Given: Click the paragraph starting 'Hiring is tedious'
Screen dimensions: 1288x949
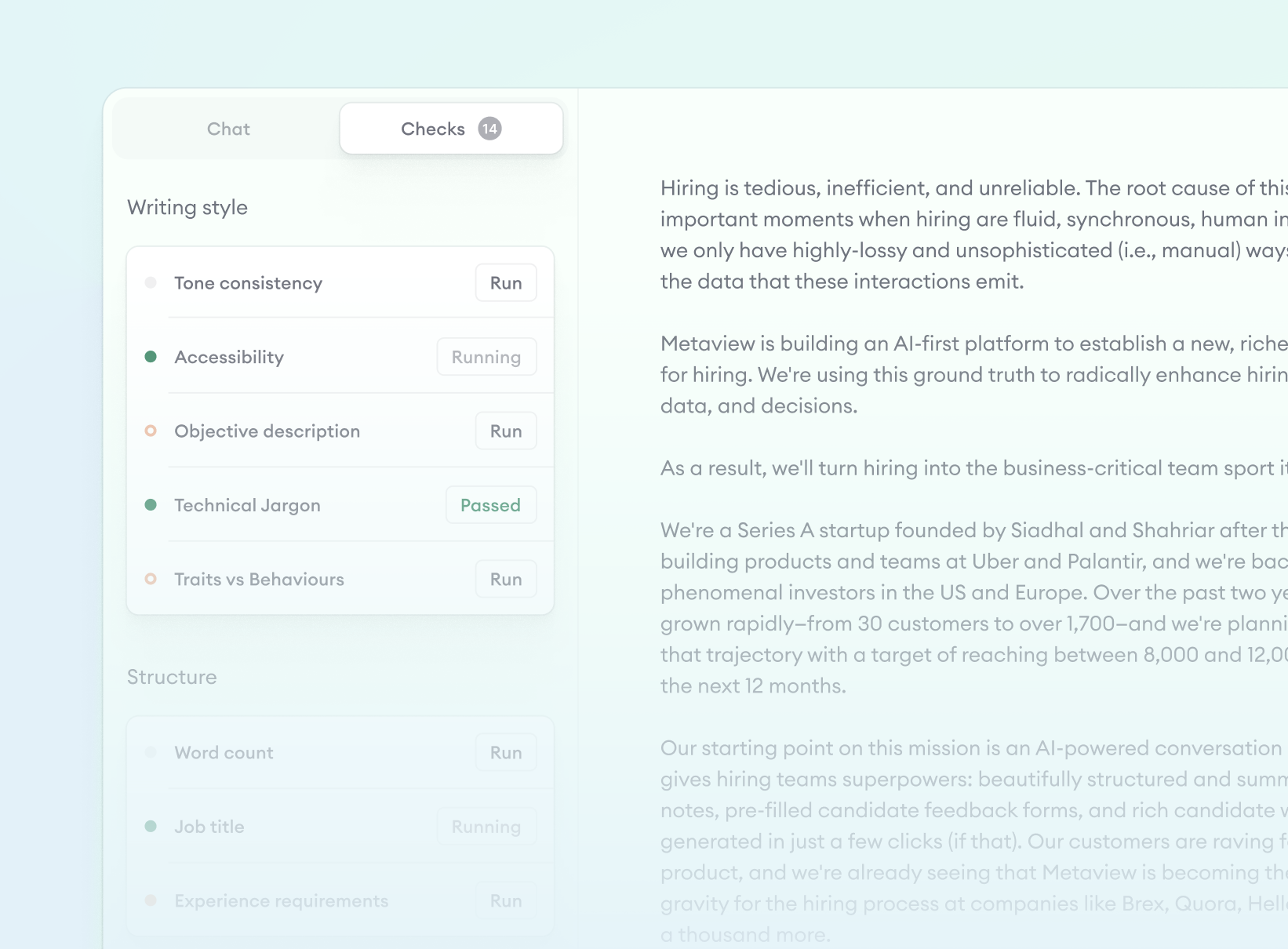Looking at the screenshot, I should 973,235.
